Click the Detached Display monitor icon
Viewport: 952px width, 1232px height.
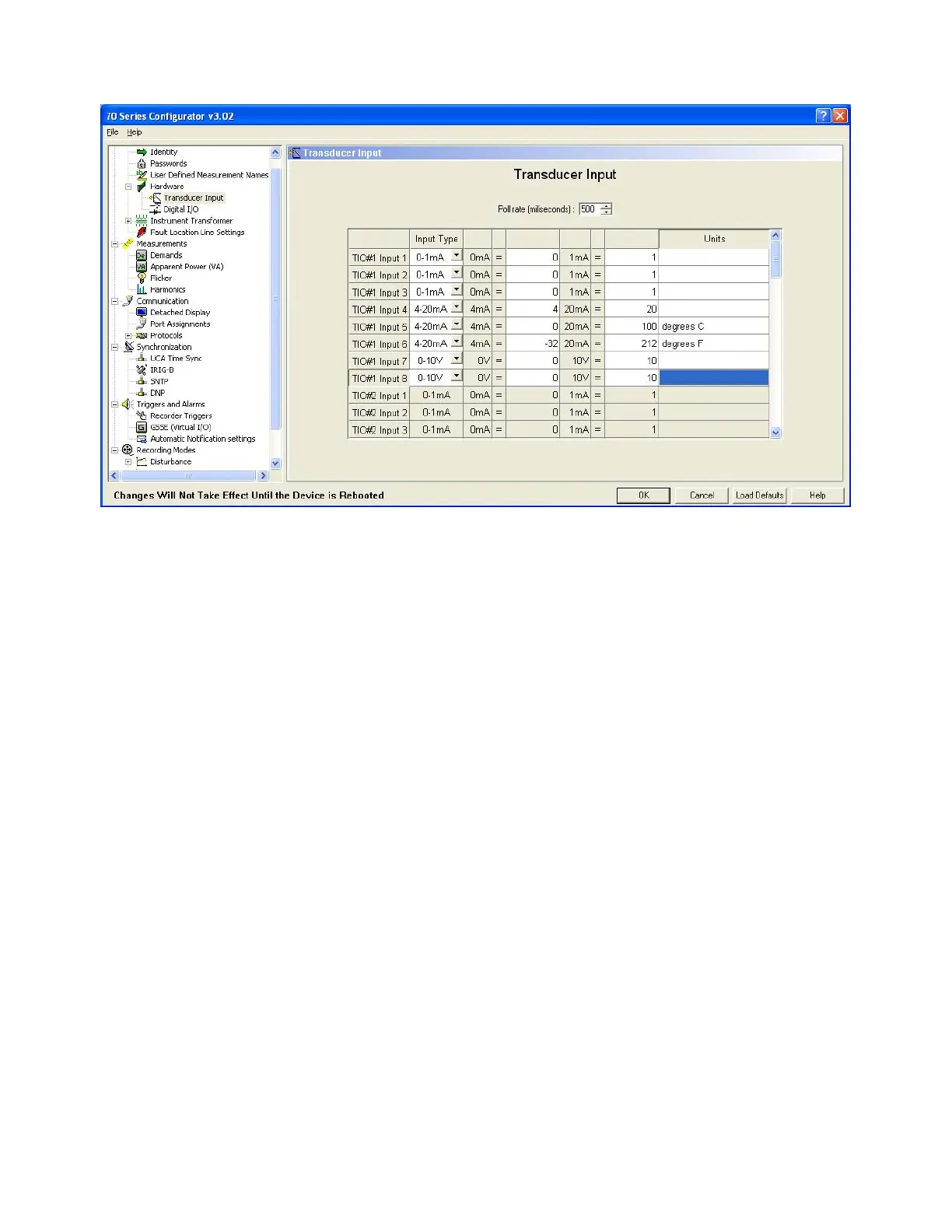coord(142,313)
